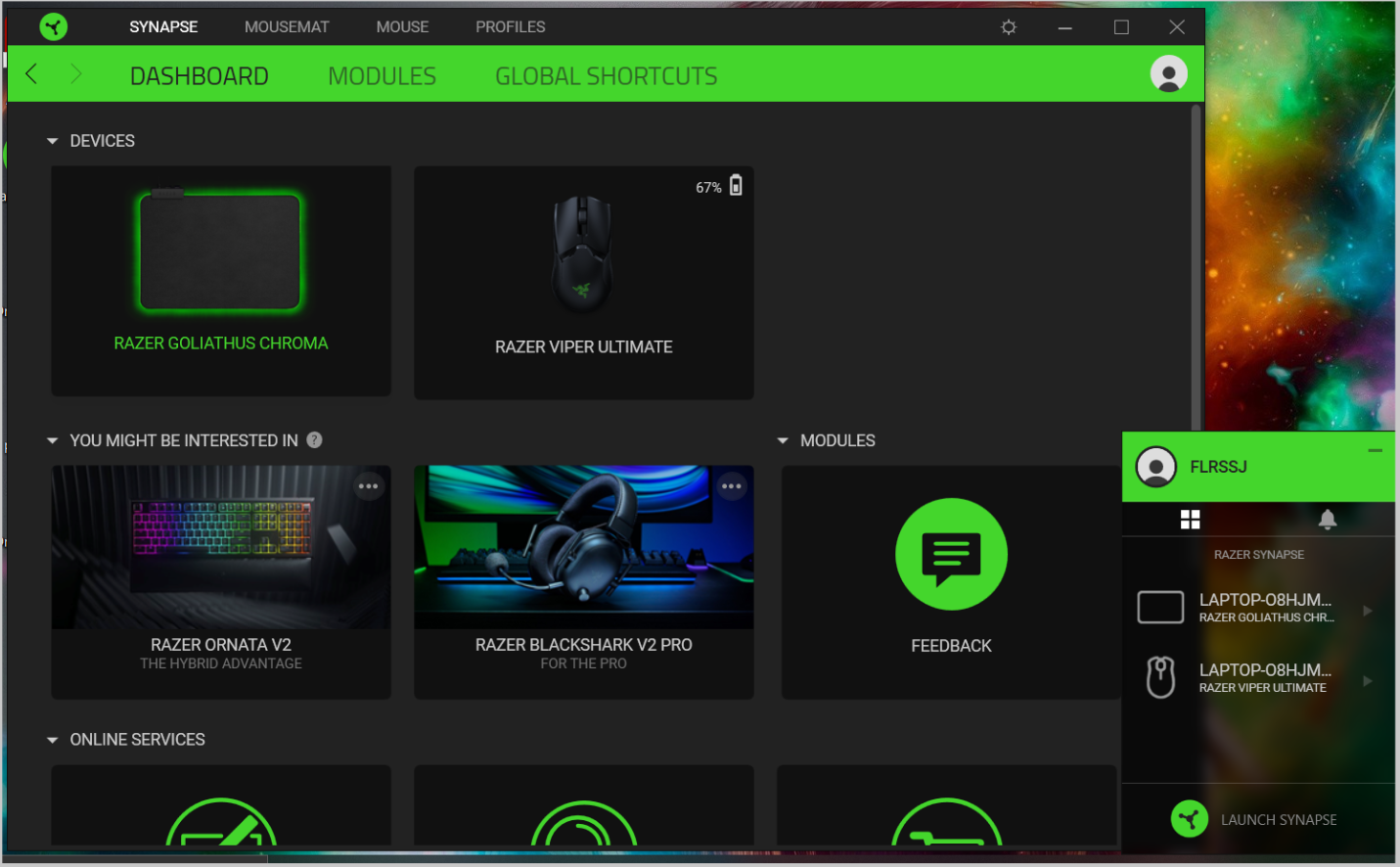1400x867 pixels.
Task: Click the 67% battery percentage text
Action: coord(708,187)
